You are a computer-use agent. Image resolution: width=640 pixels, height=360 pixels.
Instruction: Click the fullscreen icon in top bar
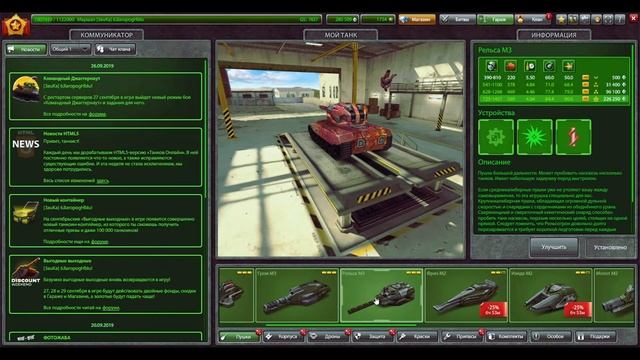tap(608, 19)
